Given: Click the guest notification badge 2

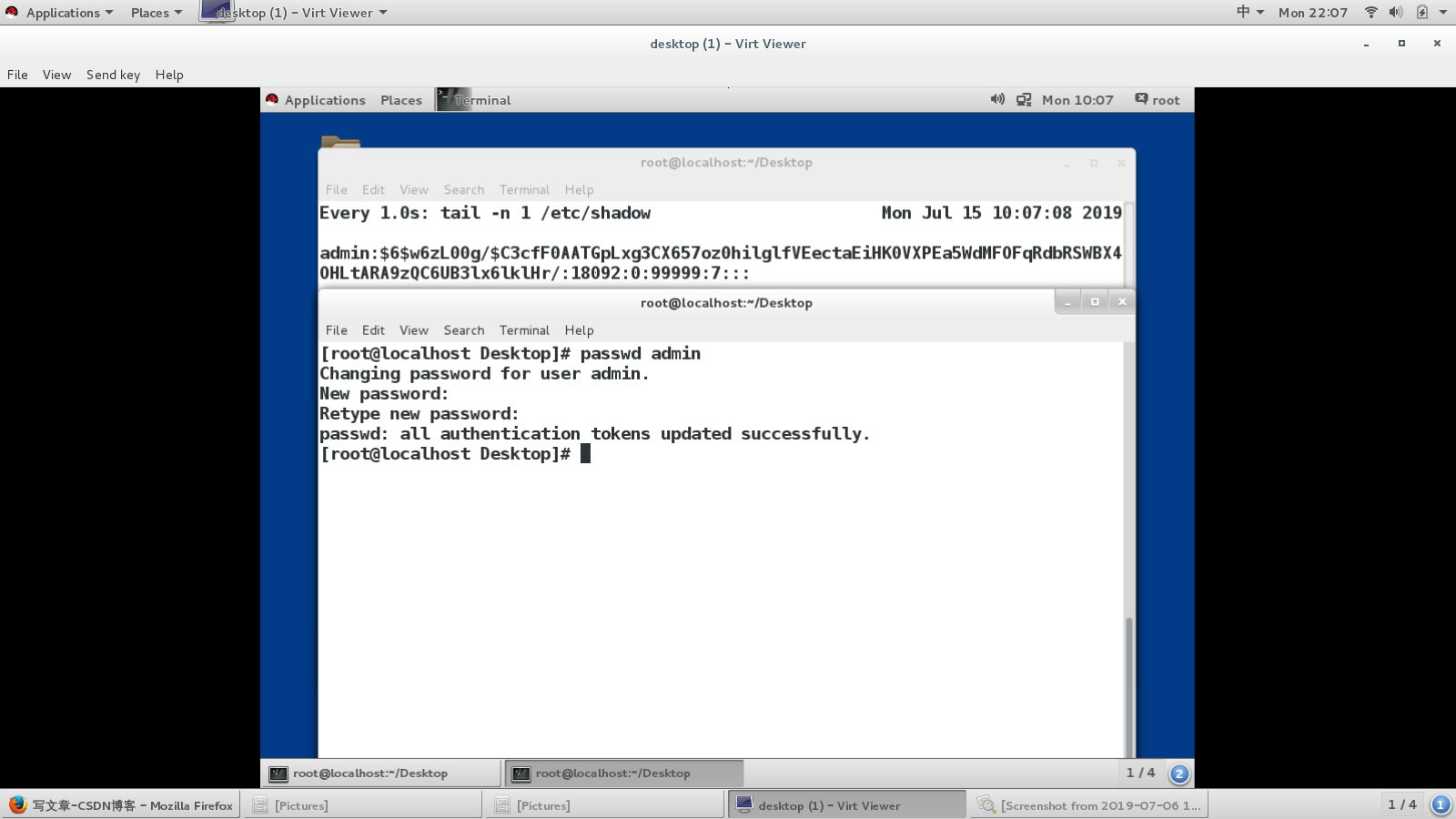Looking at the screenshot, I should 1179,773.
